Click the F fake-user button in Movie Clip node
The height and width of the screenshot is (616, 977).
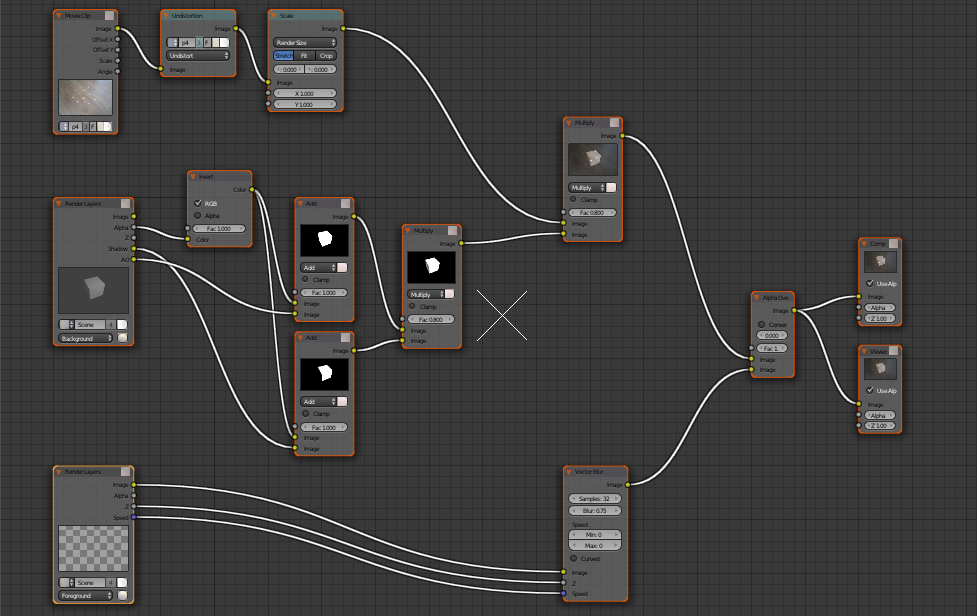coord(93,126)
